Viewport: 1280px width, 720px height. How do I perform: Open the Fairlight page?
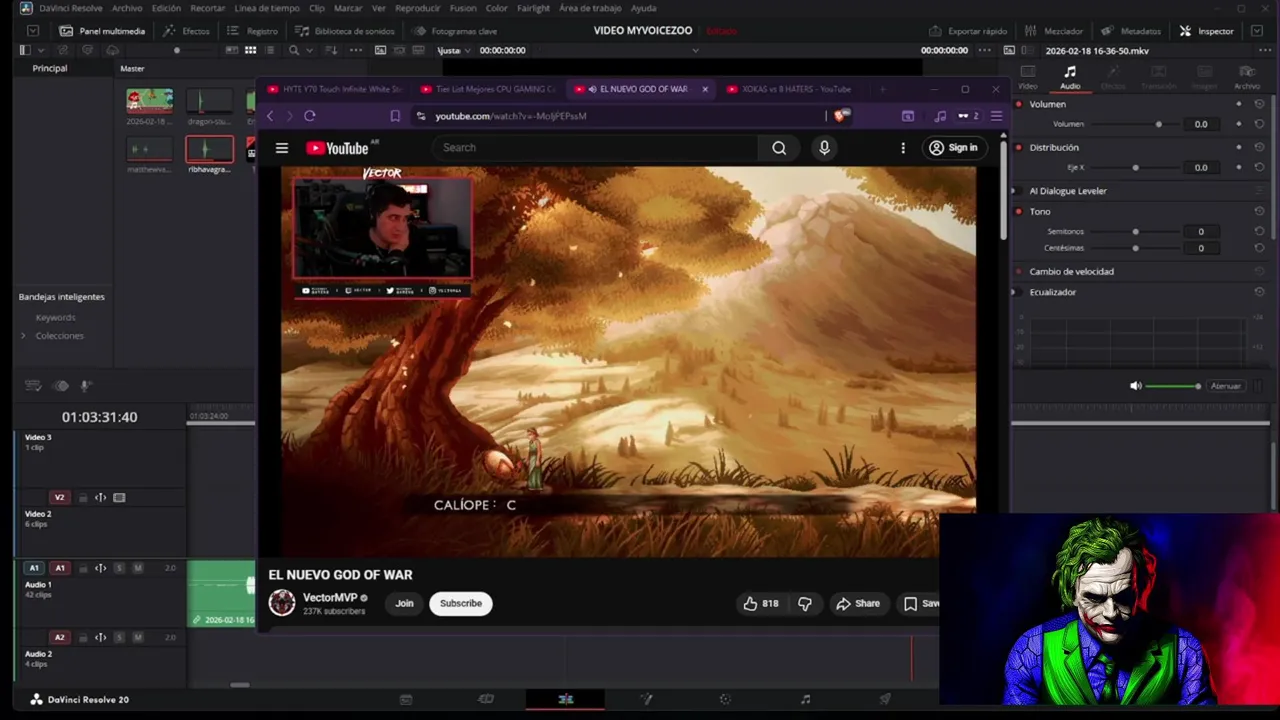[x=805, y=699]
